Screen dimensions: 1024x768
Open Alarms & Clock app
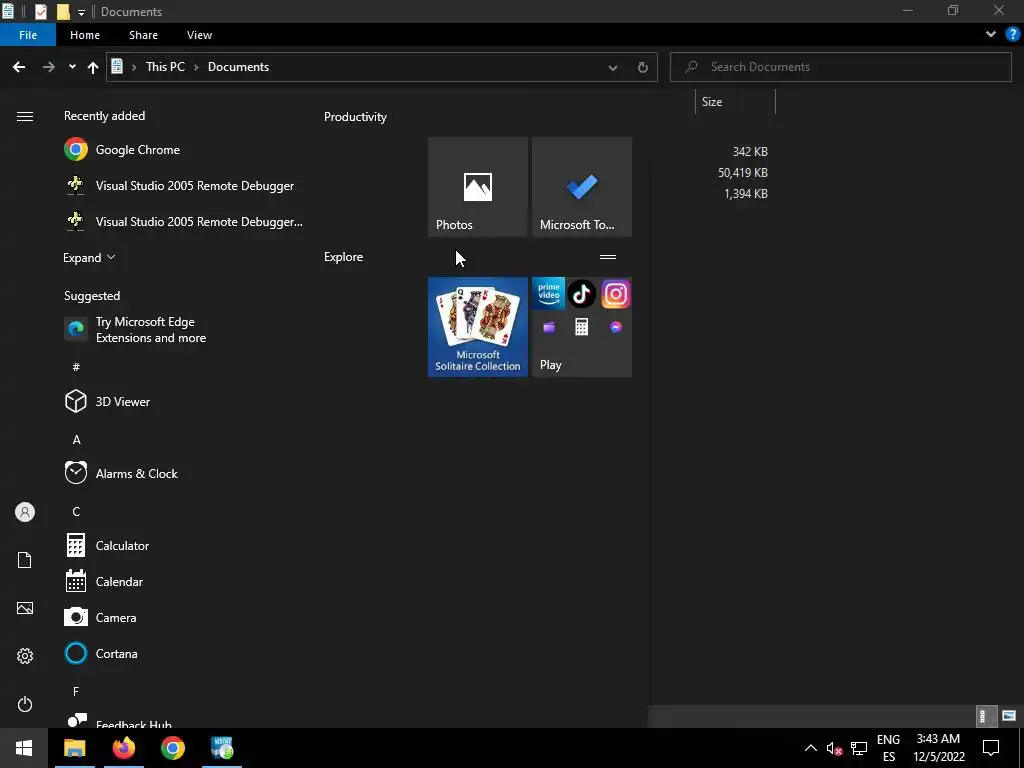pyautogui.click(x=183, y=473)
